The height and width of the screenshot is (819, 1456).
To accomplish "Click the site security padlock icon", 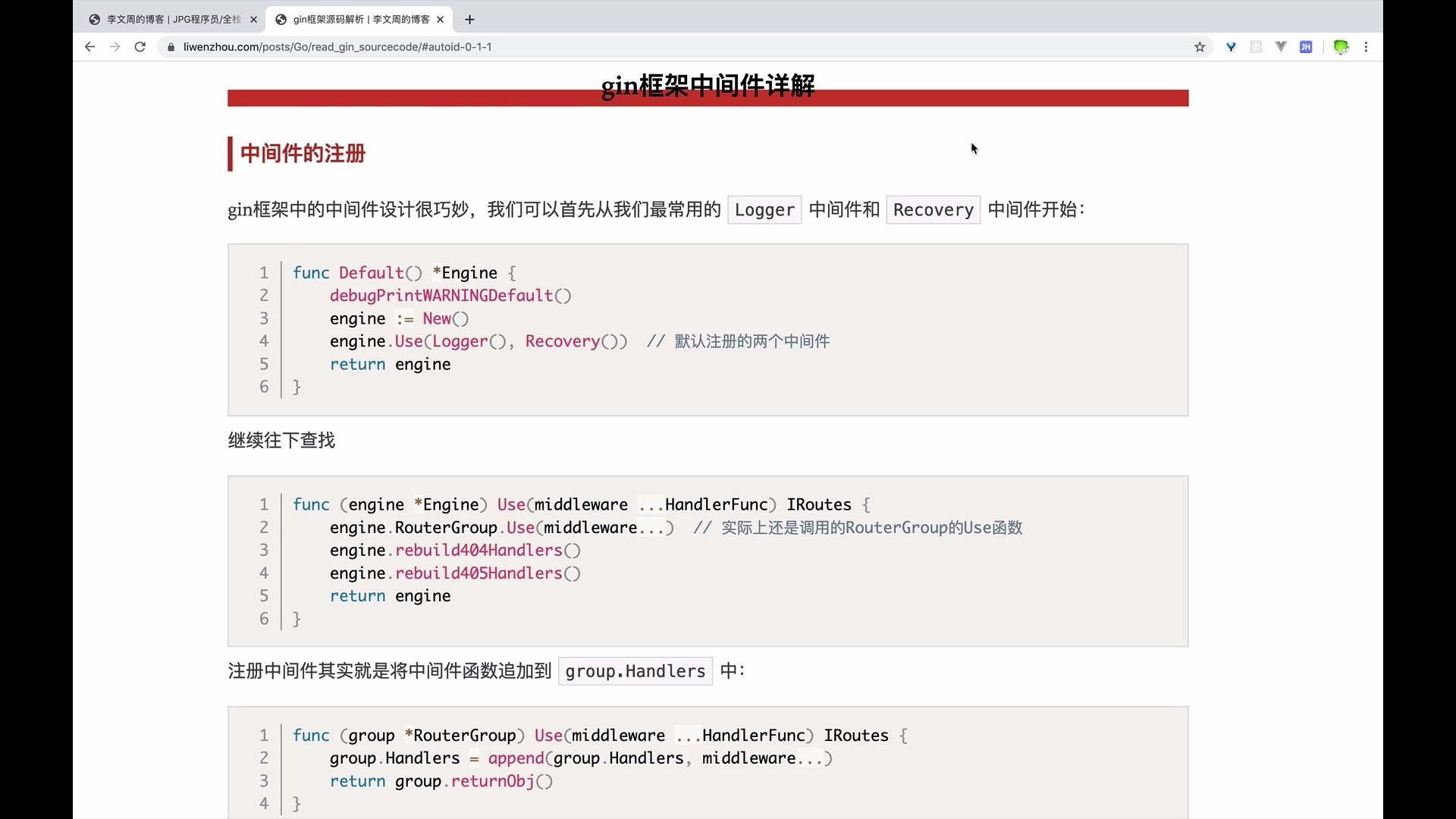I will 171,47.
